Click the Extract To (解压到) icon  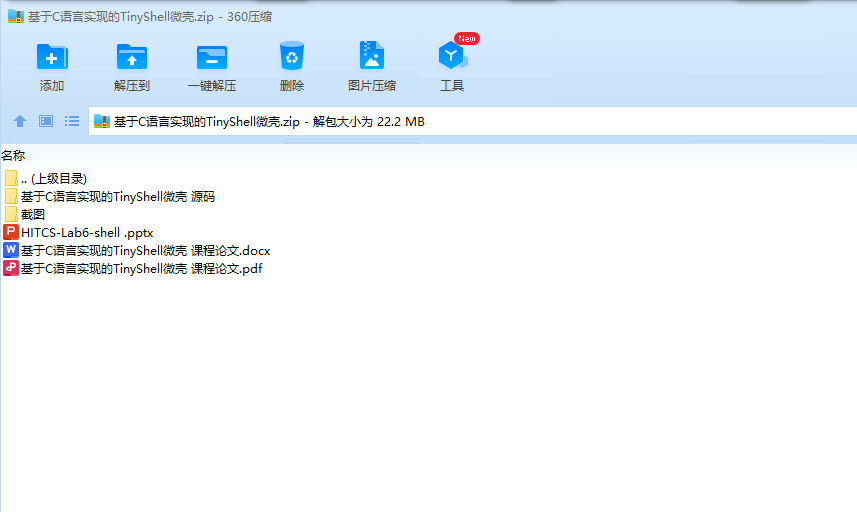pyautogui.click(x=132, y=57)
